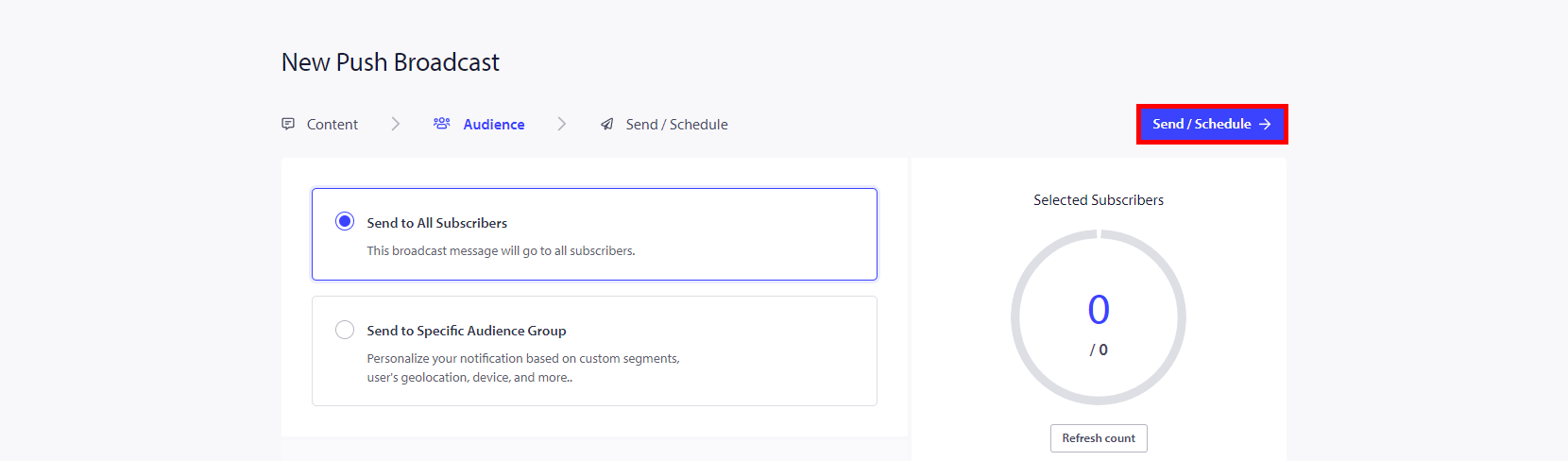
Task: Click the New Push Broadcast heading
Action: click(390, 62)
